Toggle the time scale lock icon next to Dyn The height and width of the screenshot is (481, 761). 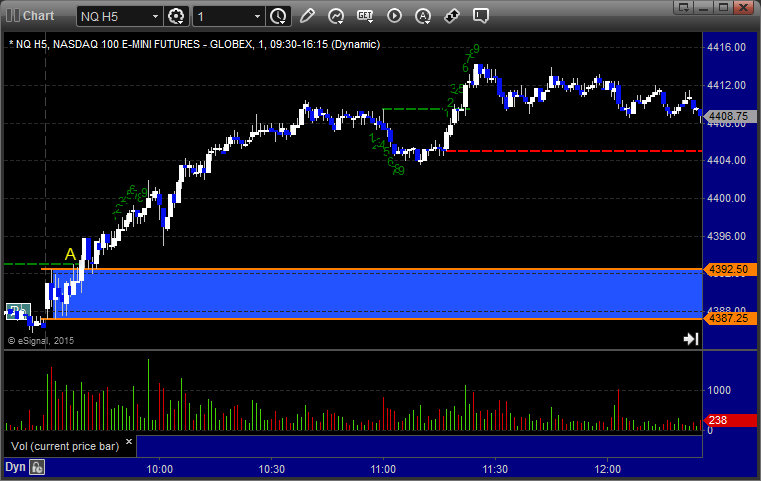[37, 467]
